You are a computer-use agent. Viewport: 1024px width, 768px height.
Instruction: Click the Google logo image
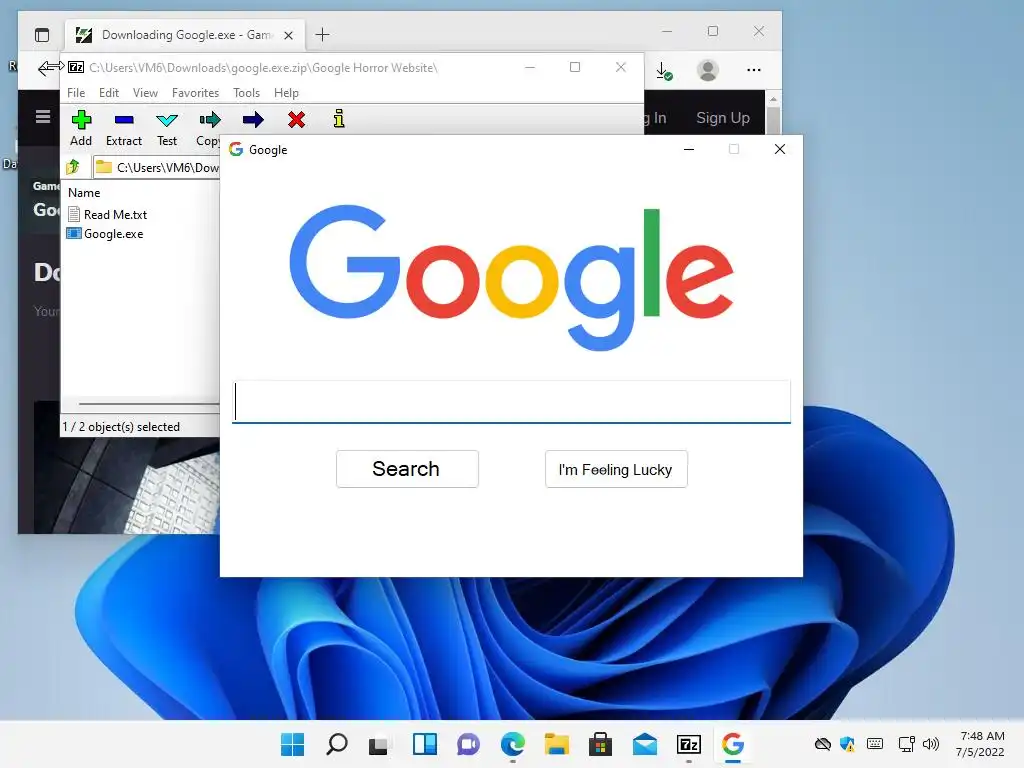[511, 278]
